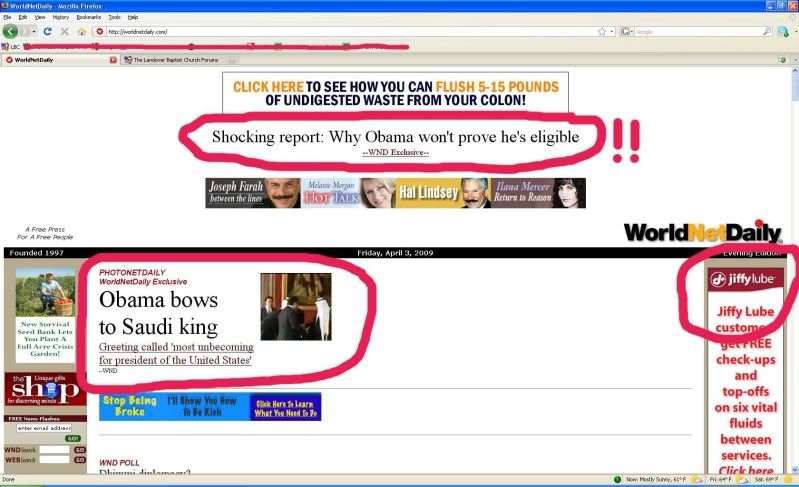
Task: Open the Hal Lindsey banner
Action: [x=443, y=193]
